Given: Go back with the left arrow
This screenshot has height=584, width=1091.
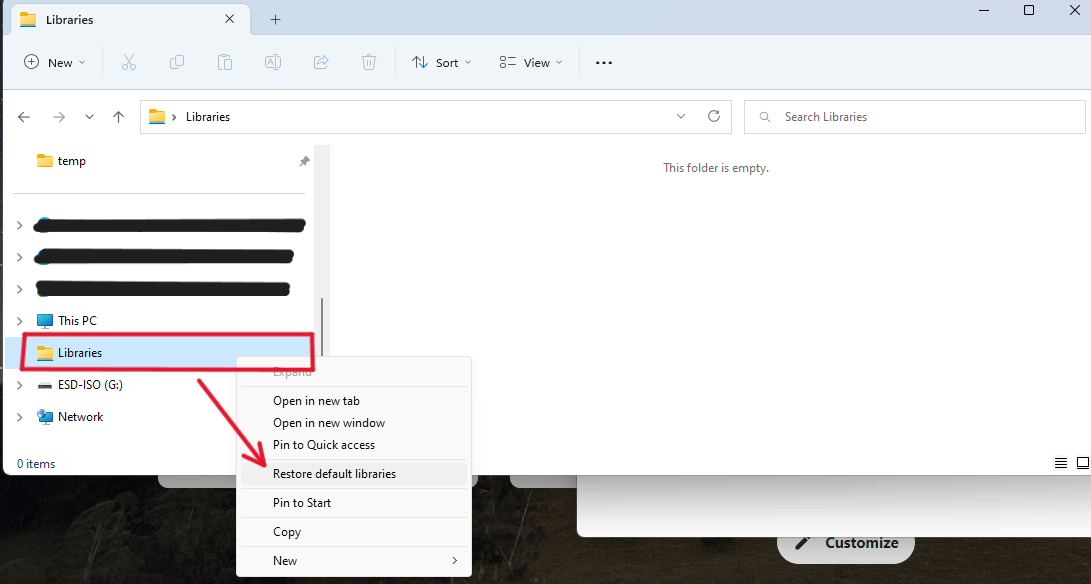Looking at the screenshot, I should coord(24,117).
